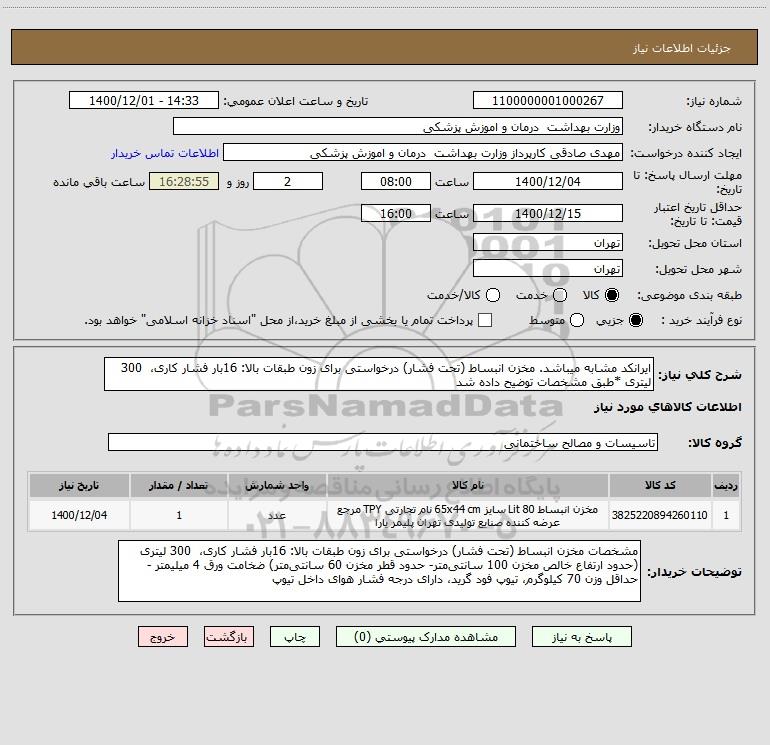This screenshot has height=745, width=770.
Task: Click the buyer organization name field
Action: 398,126
